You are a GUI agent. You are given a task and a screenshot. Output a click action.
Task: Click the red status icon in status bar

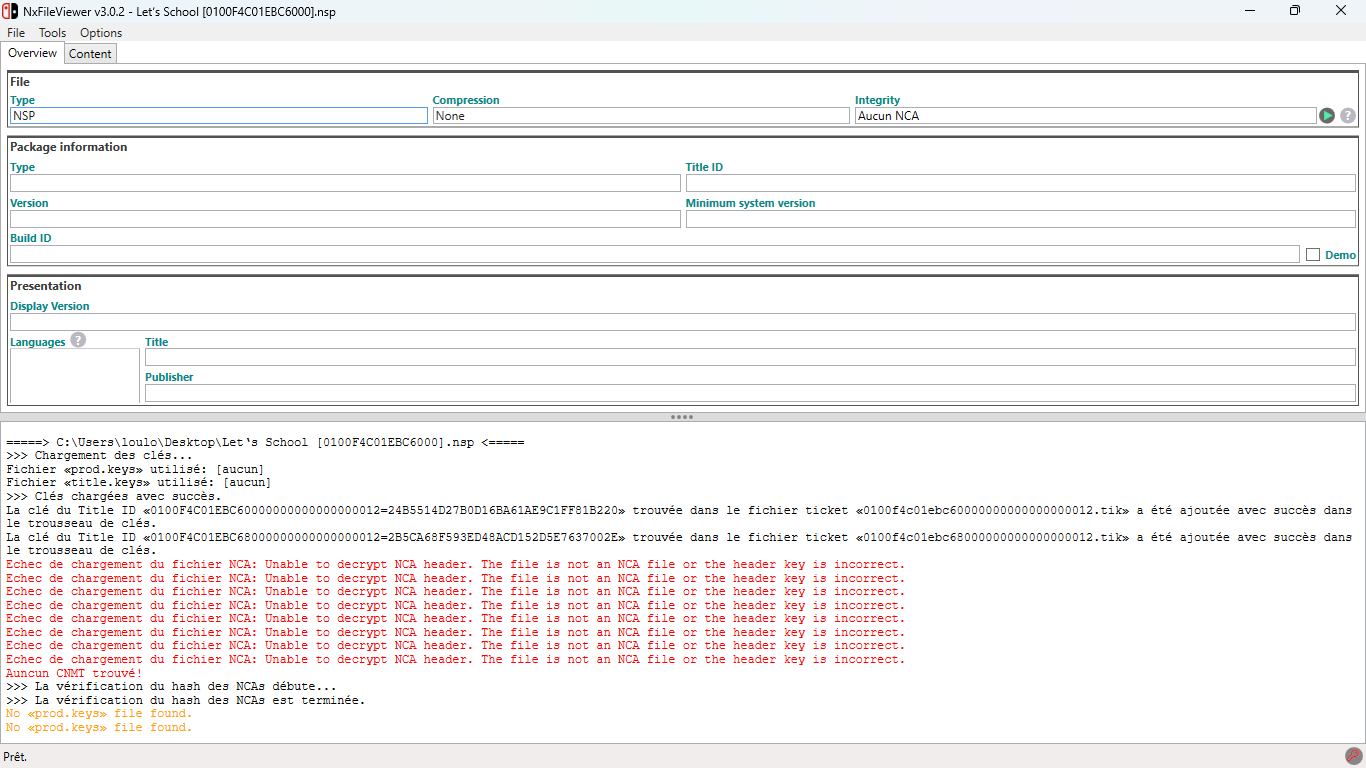pos(1353,756)
